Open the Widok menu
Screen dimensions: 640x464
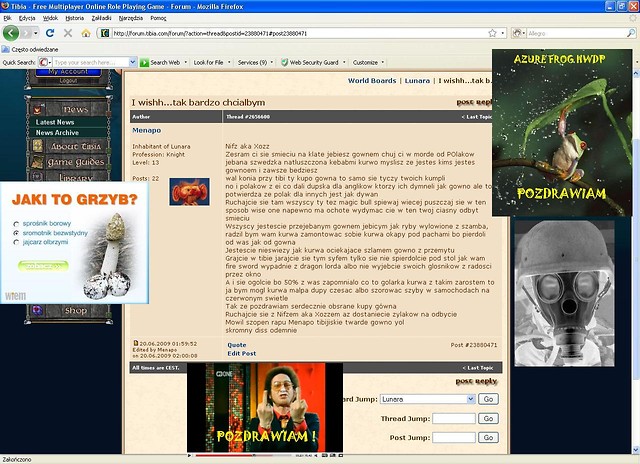click(50, 18)
